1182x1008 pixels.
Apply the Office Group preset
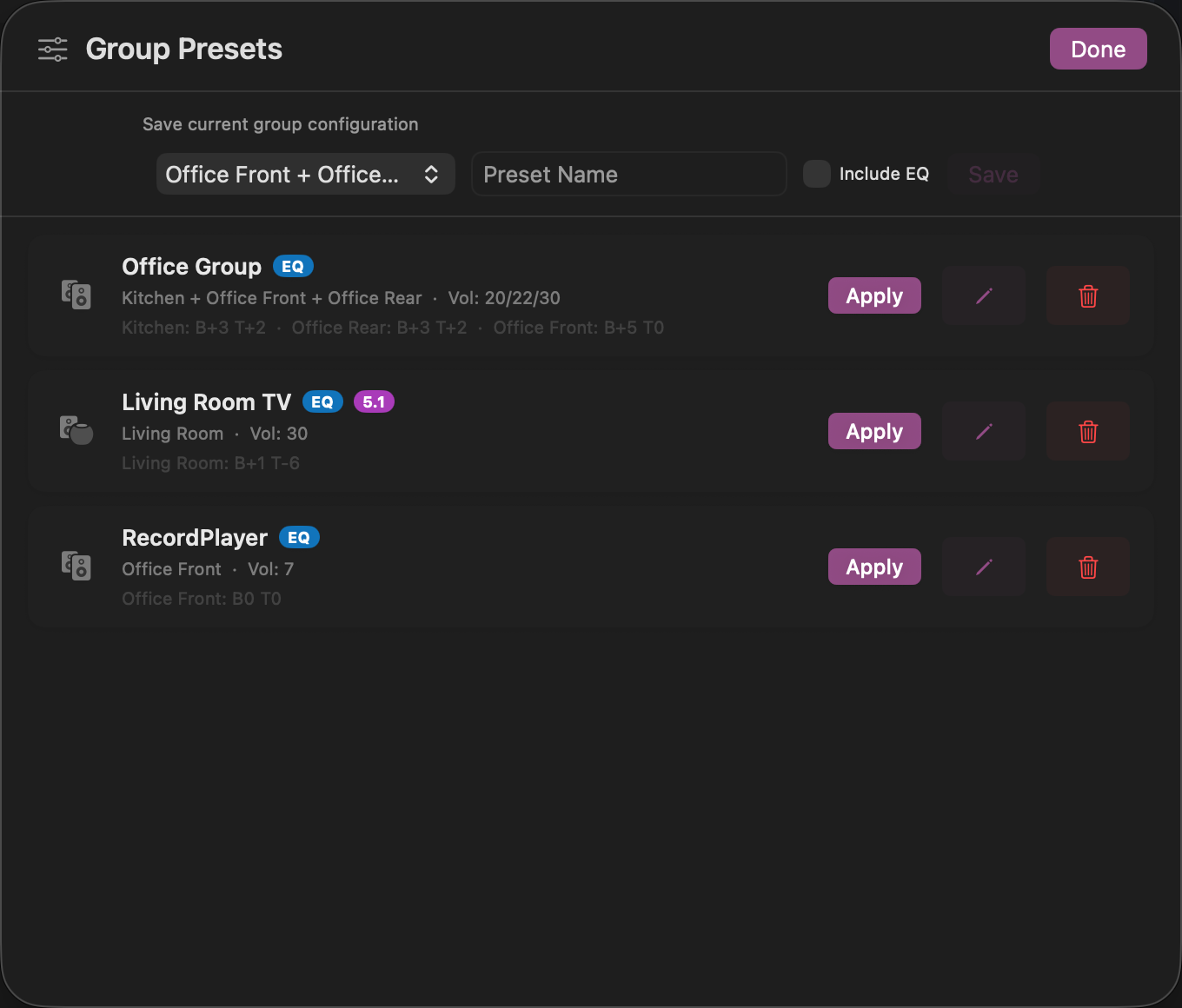coord(874,295)
